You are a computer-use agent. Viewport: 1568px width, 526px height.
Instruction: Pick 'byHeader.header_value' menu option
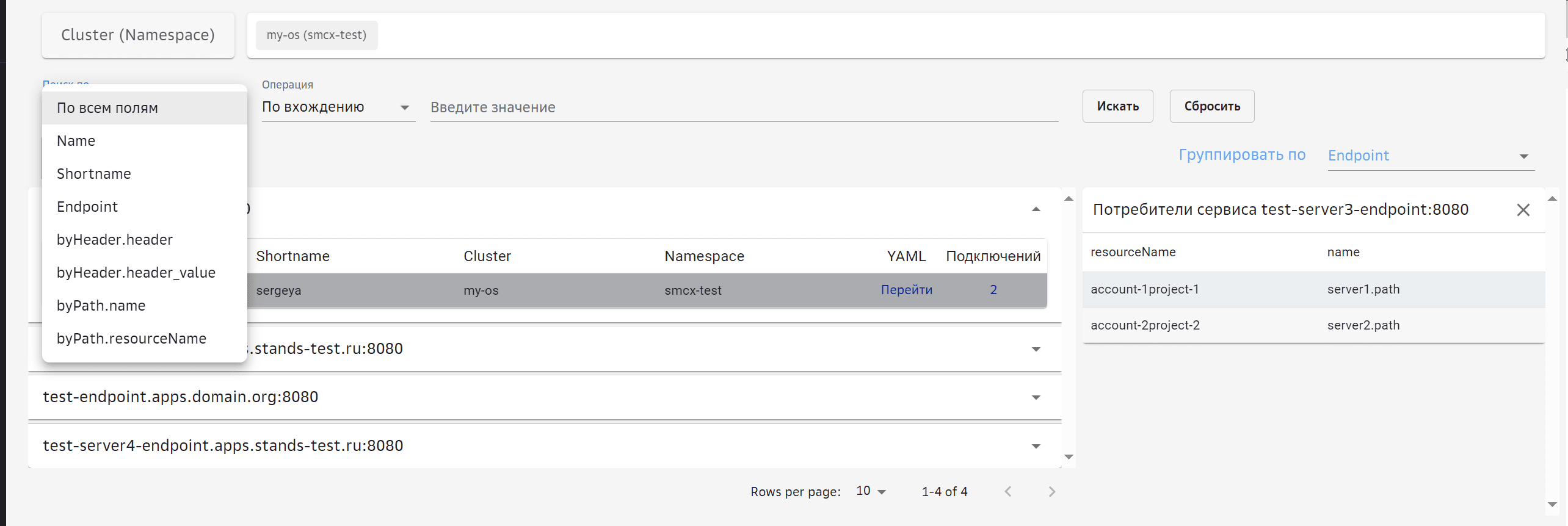[136, 273]
